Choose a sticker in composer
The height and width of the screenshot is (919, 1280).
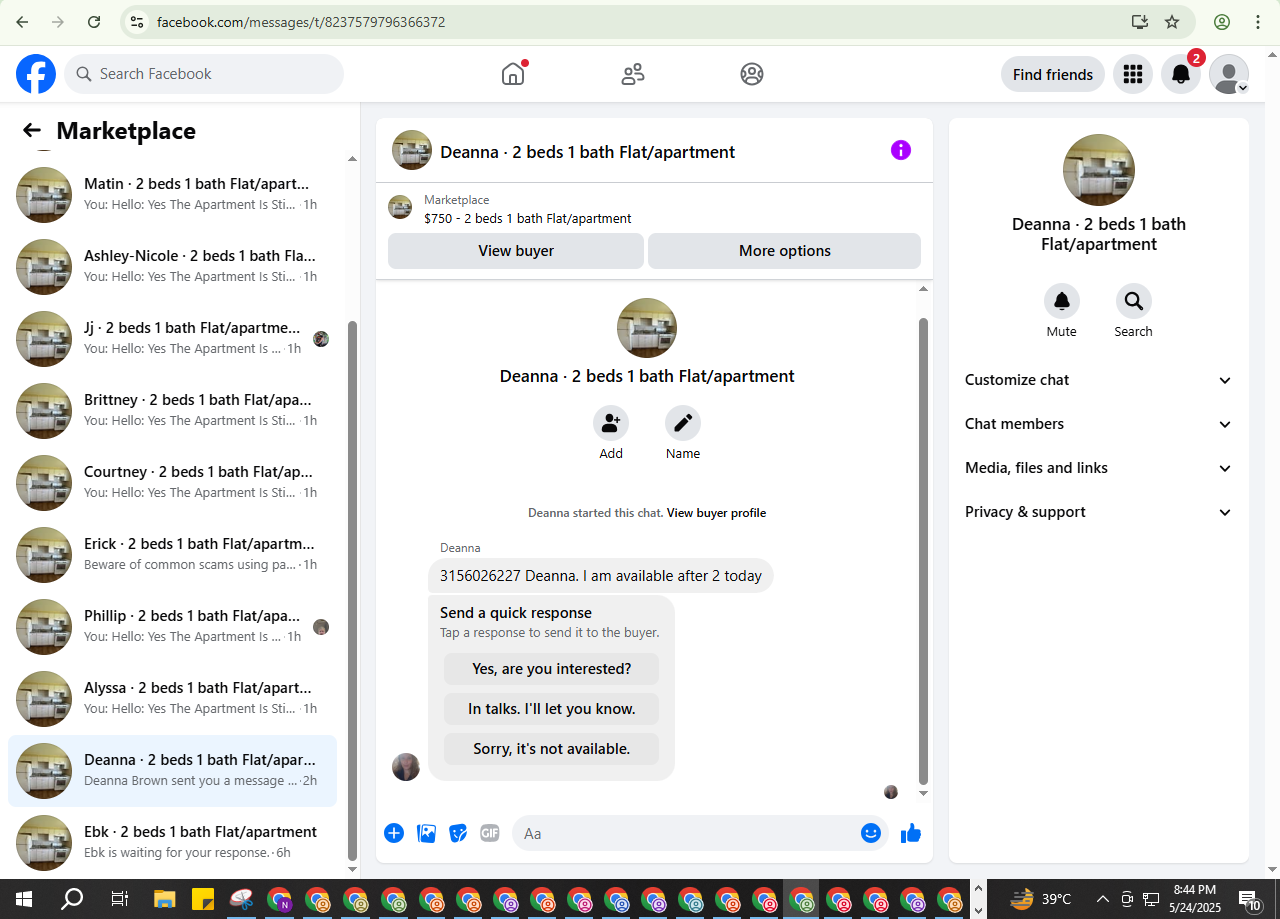click(458, 833)
